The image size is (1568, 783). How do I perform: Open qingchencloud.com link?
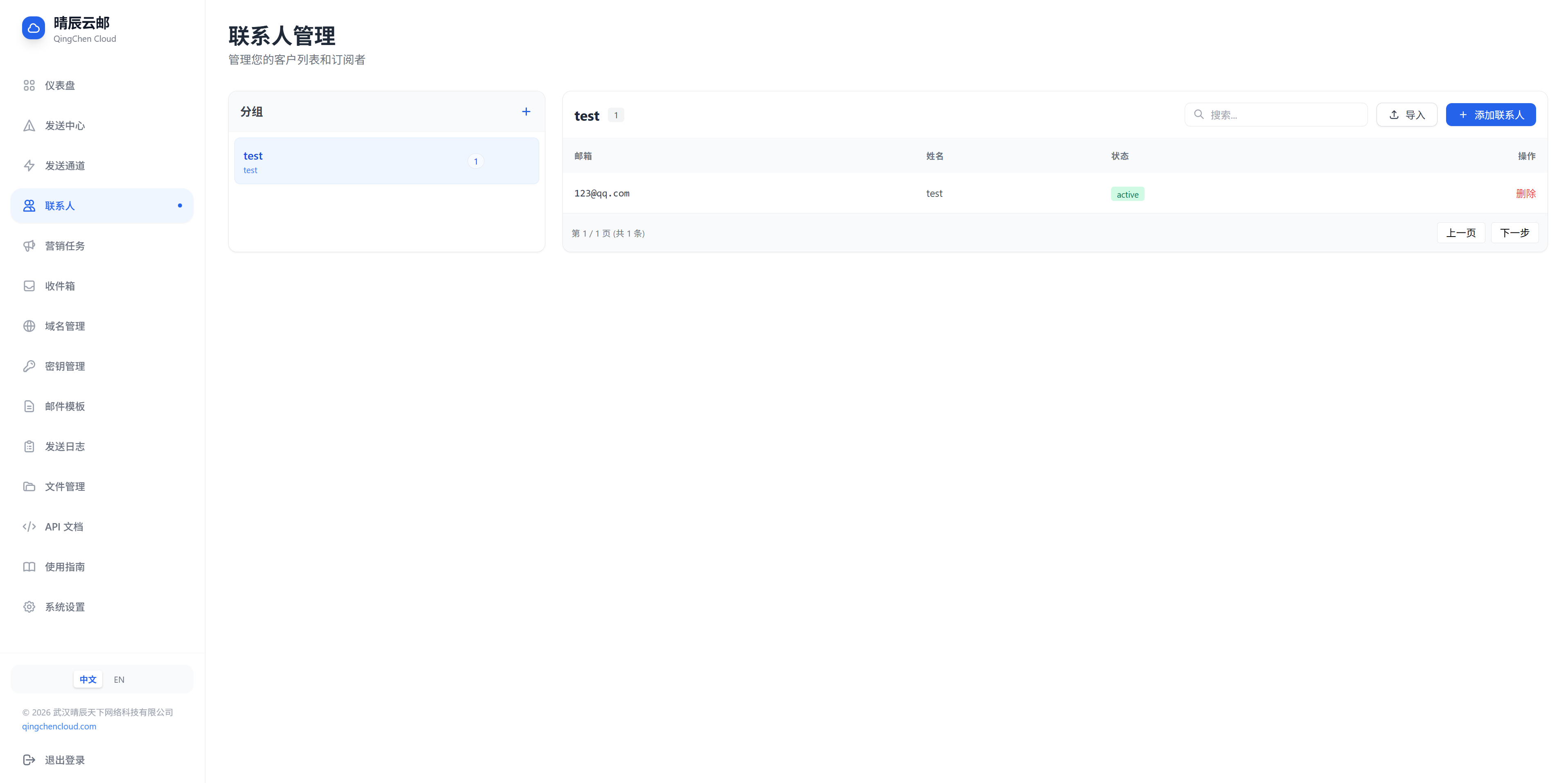[x=59, y=727]
